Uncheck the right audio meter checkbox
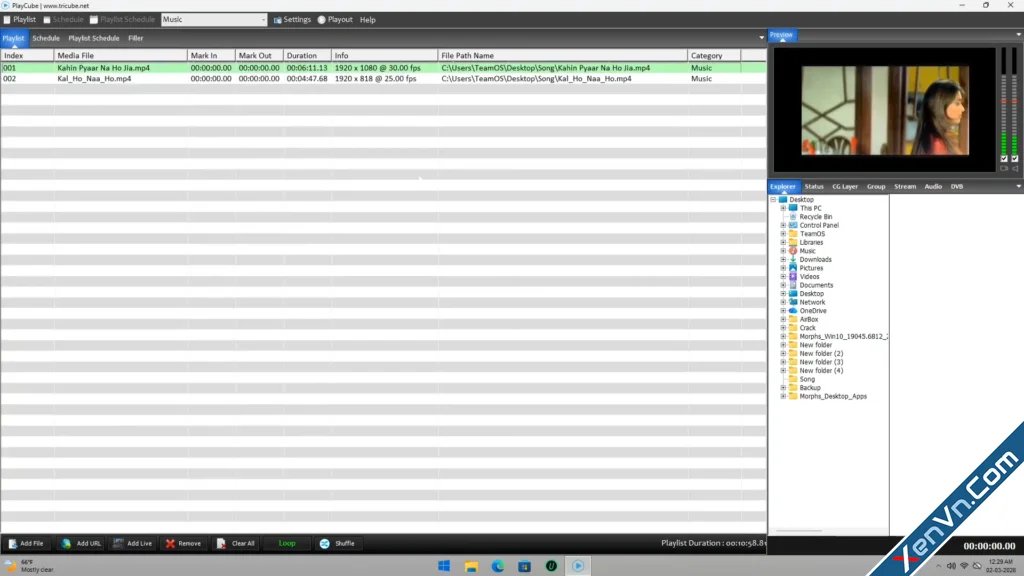Screen dimensions: 1024x576 [x=1015, y=159]
